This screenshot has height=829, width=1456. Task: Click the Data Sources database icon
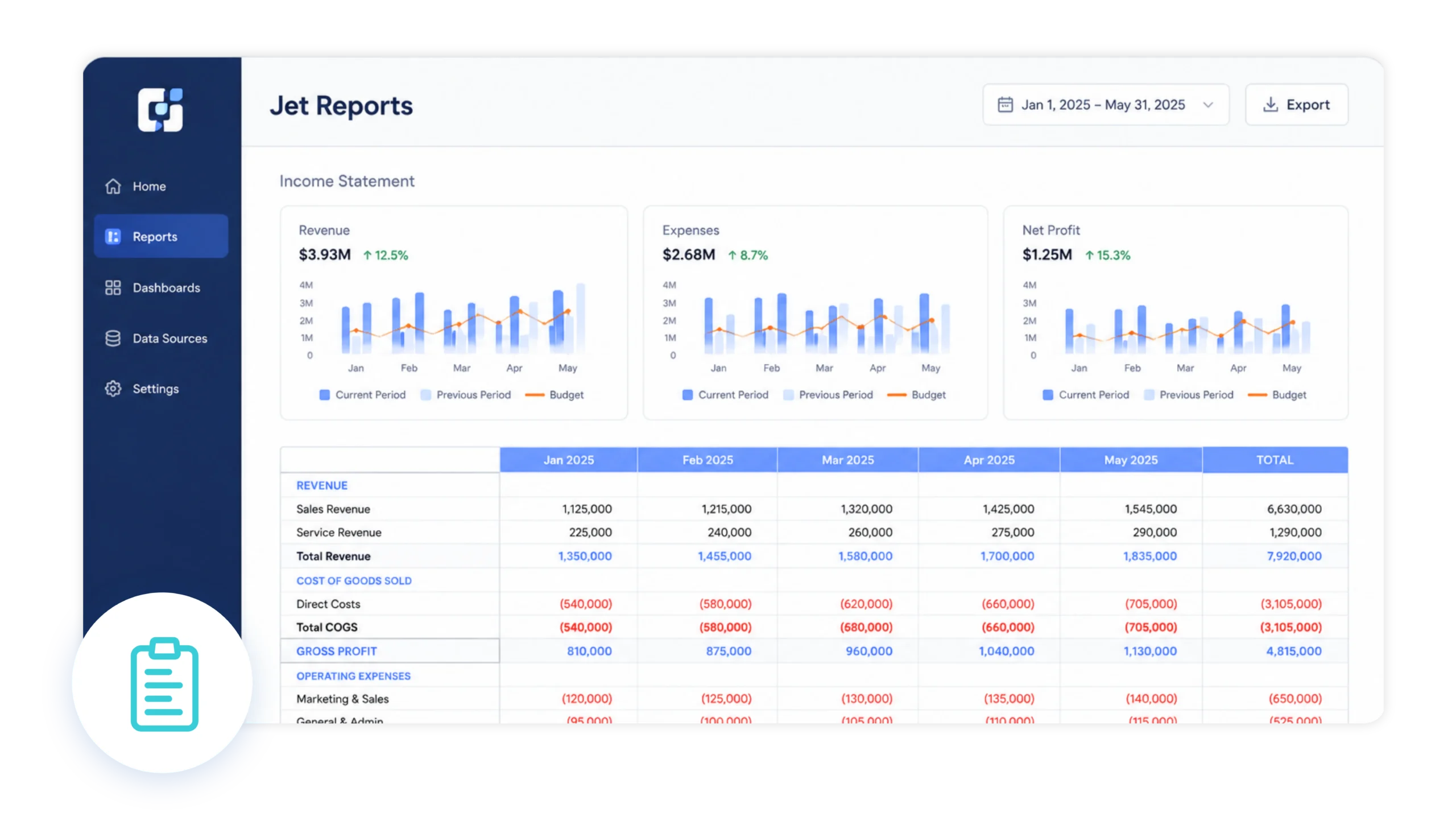pos(113,338)
